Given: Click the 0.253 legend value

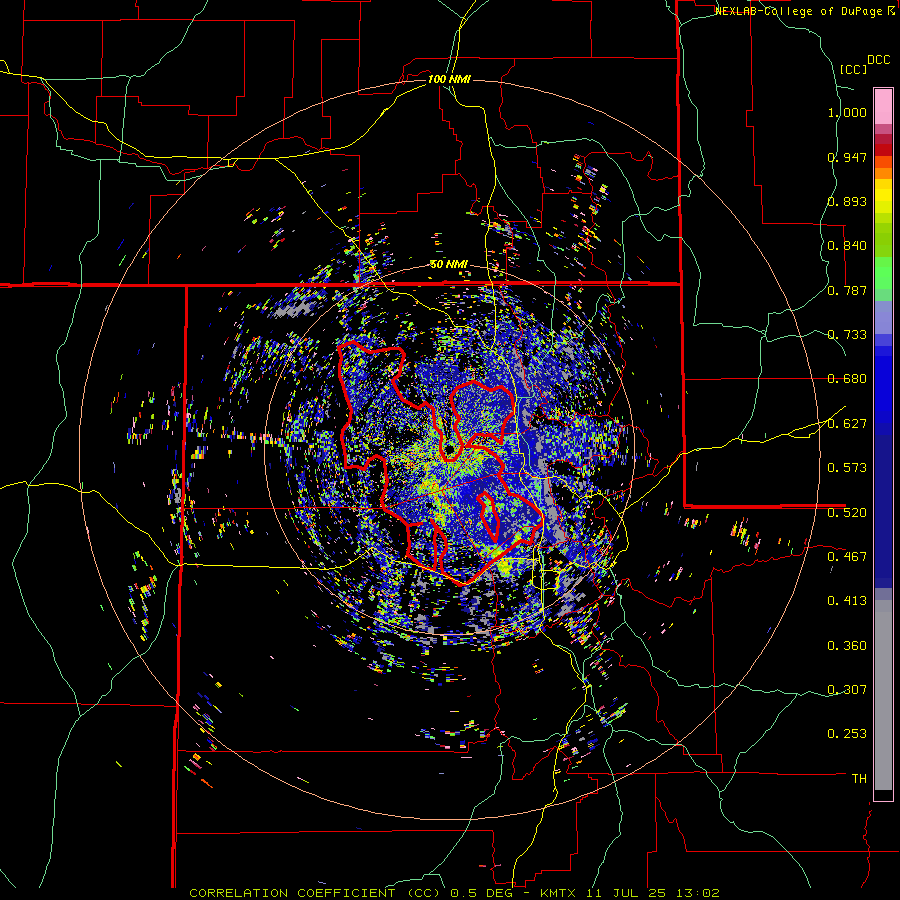Looking at the screenshot, I should pos(847,734).
